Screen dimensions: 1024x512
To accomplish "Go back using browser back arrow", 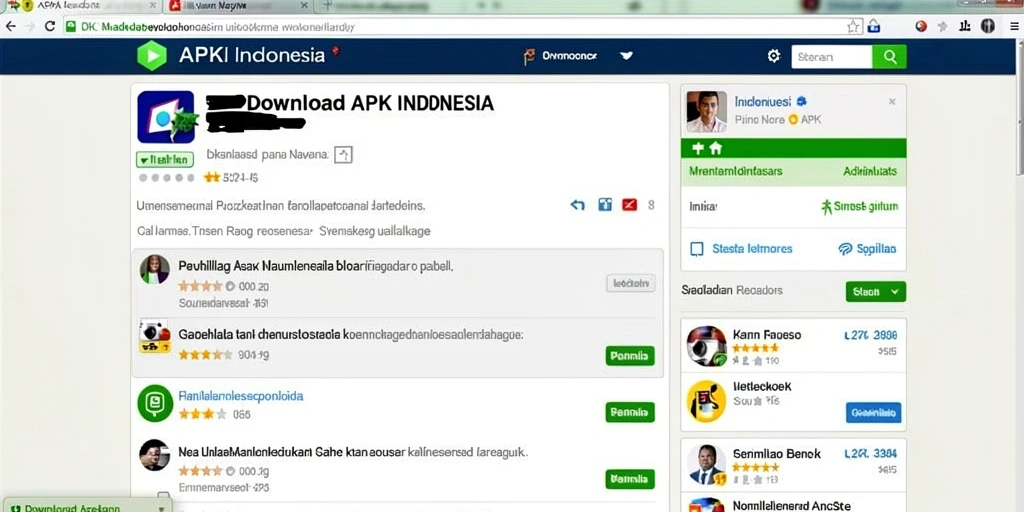I will point(10,26).
